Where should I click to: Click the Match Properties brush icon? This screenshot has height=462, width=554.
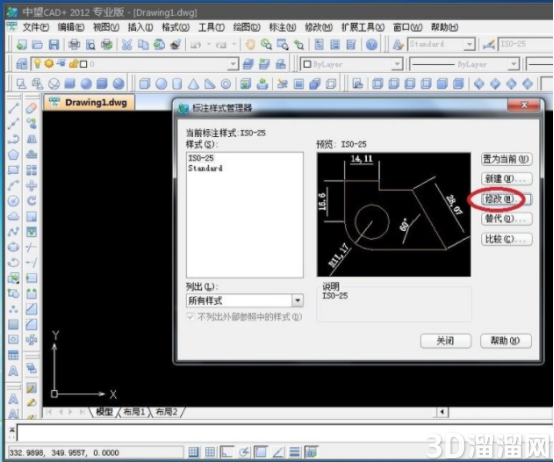(176, 45)
